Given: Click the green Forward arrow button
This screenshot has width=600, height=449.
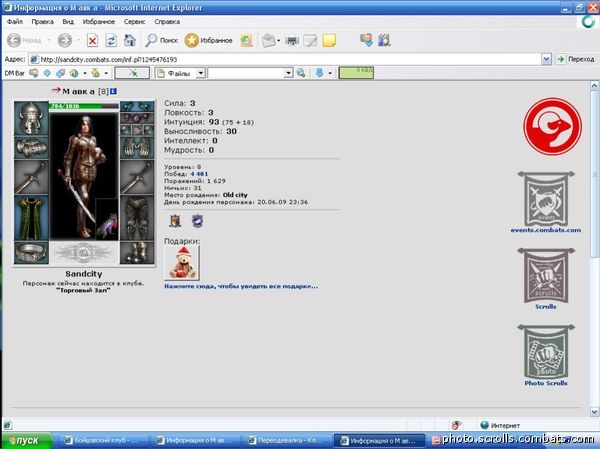Looking at the screenshot, I should point(65,40).
